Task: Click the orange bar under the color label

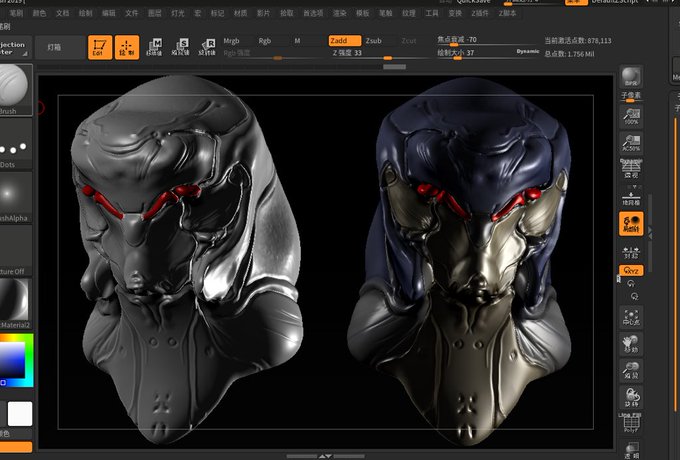Action: coord(16,447)
